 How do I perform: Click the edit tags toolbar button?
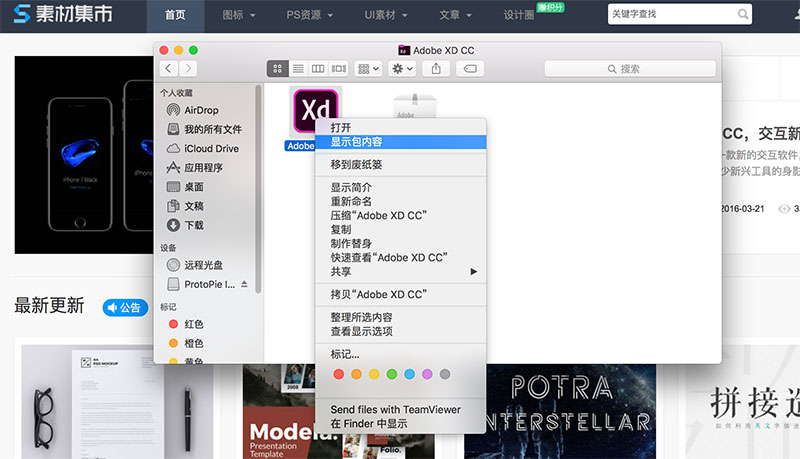tap(470, 68)
